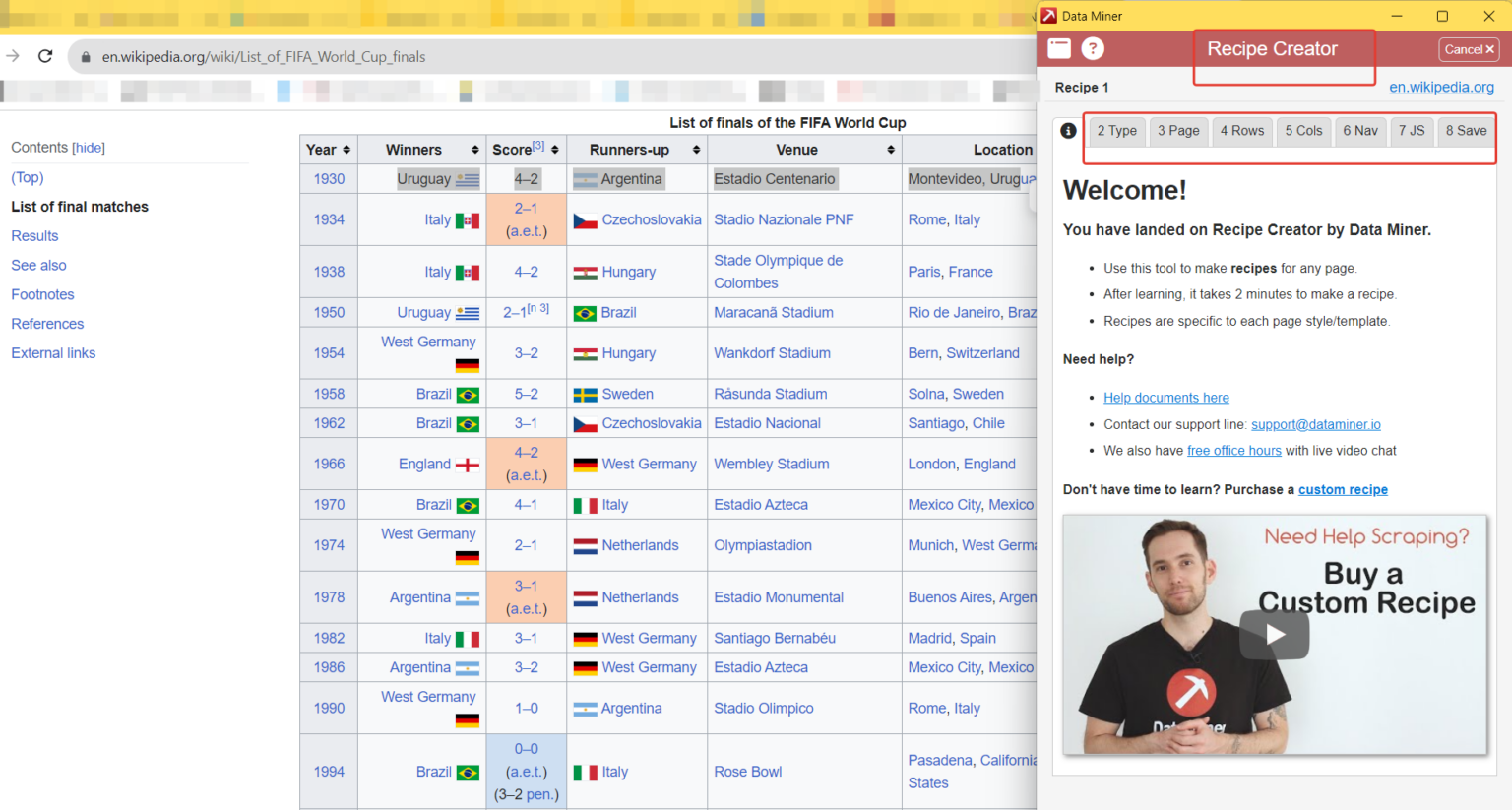The width and height of the screenshot is (1512, 810).
Task: Click the browser back arrow
Action: (x=12, y=56)
